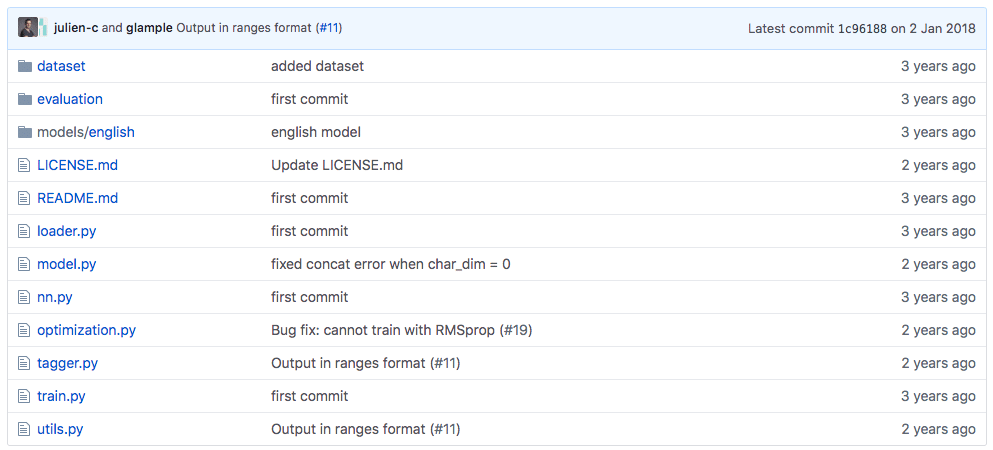The image size is (993, 450).
Task: Open the julien-c author profile link
Action: pos(76,28)
